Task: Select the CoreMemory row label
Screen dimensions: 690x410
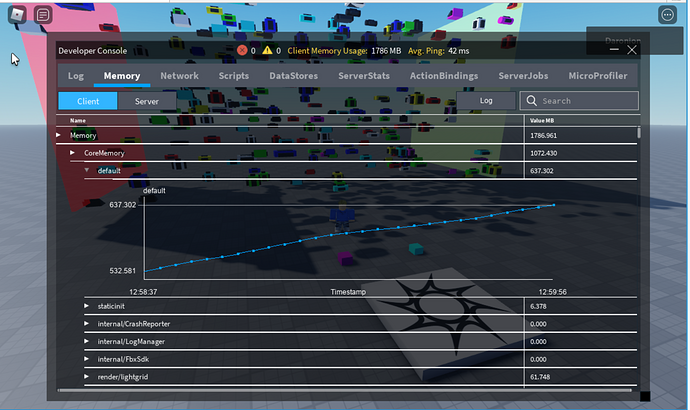Action: pos(104,153)
